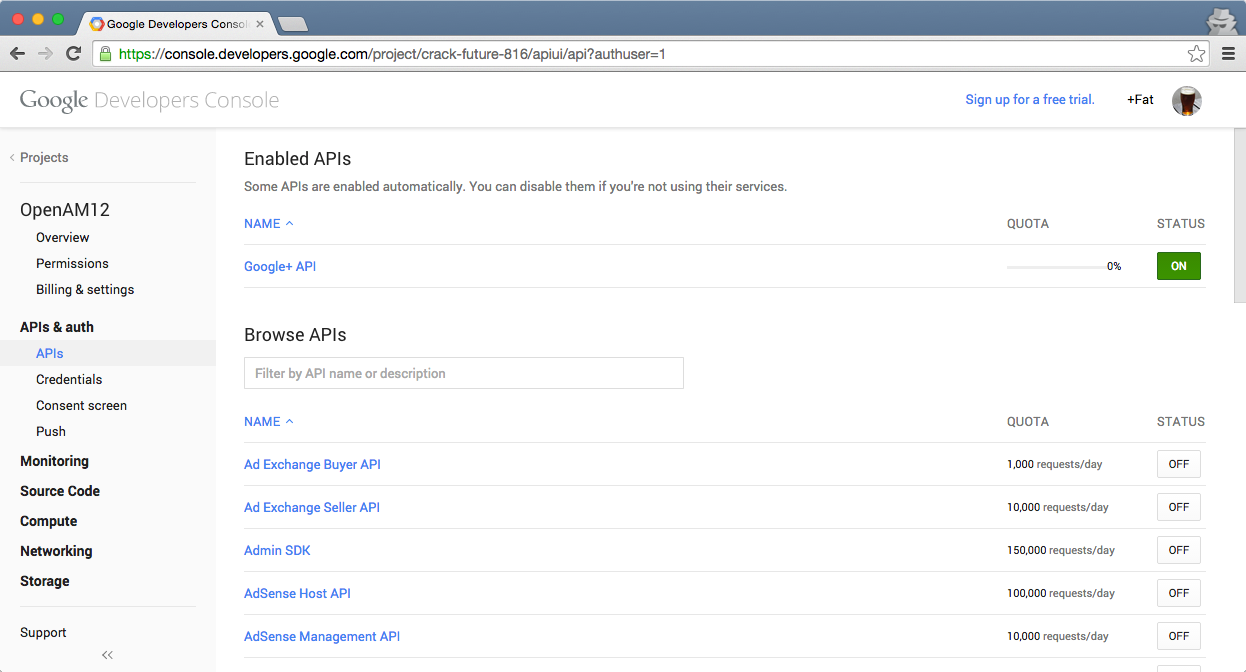Screen dimensions: 1246x672
Task: Enable the Ad Exchange Buyer API
Action: [1179, 464]
